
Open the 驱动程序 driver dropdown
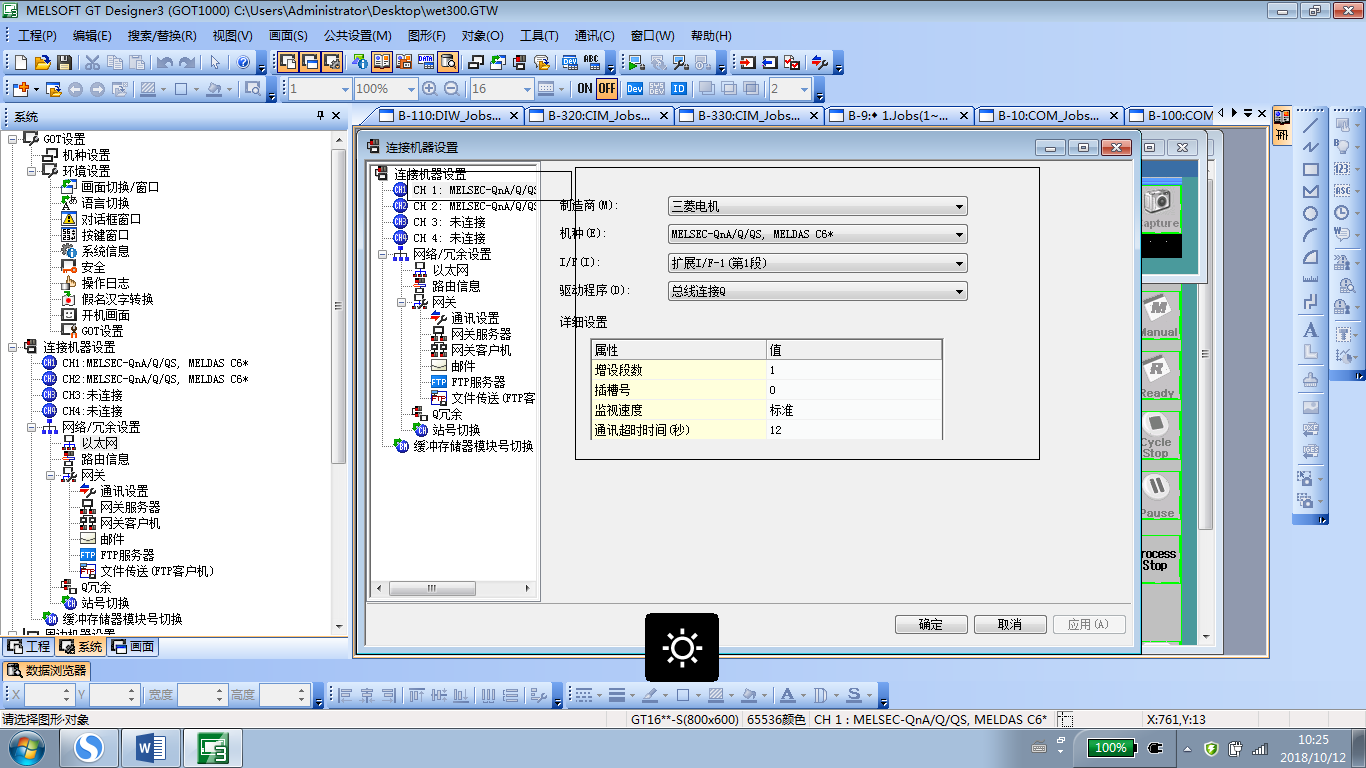click(817, 292)
